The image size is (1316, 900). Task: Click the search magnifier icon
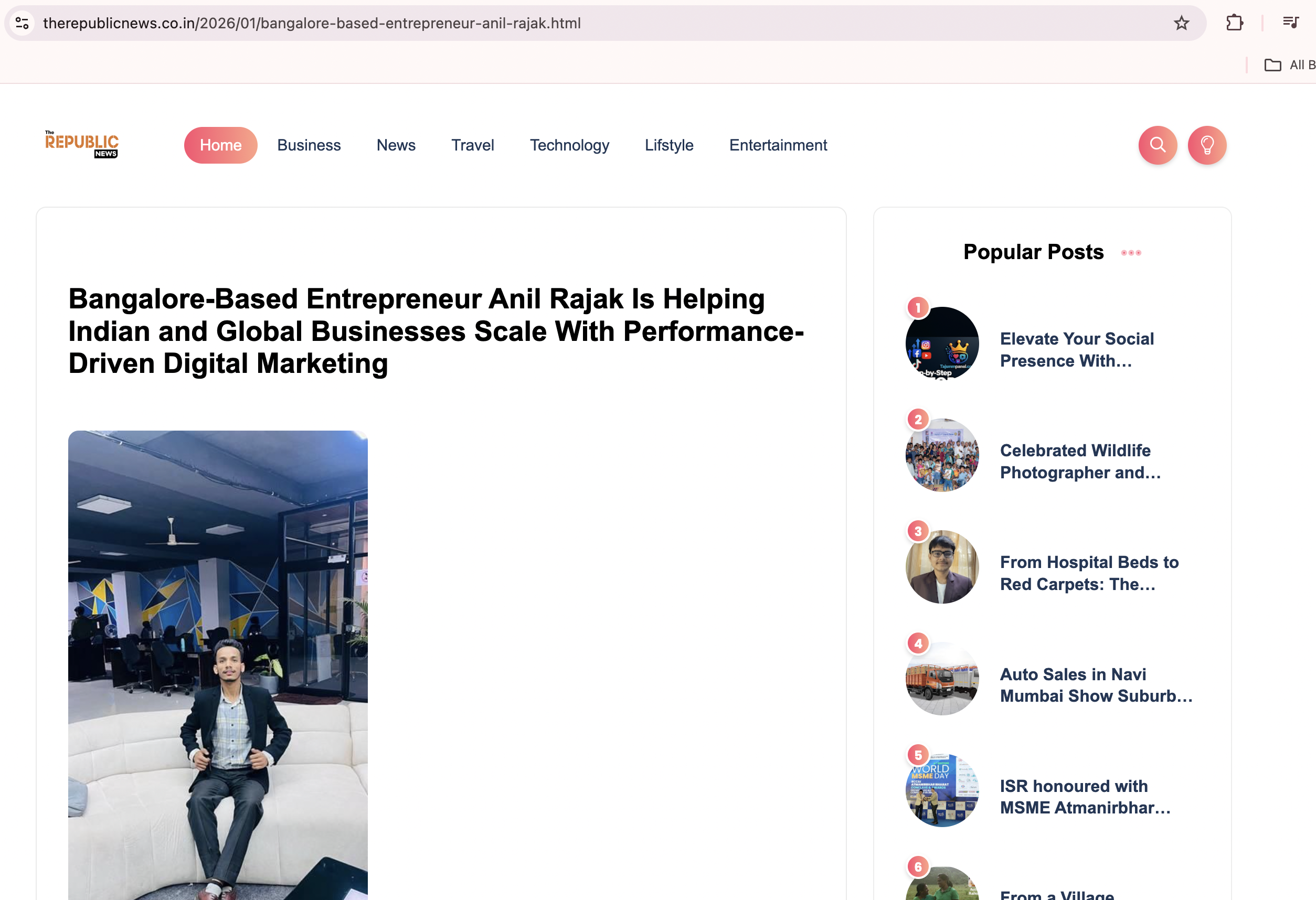coord(1158,145)
